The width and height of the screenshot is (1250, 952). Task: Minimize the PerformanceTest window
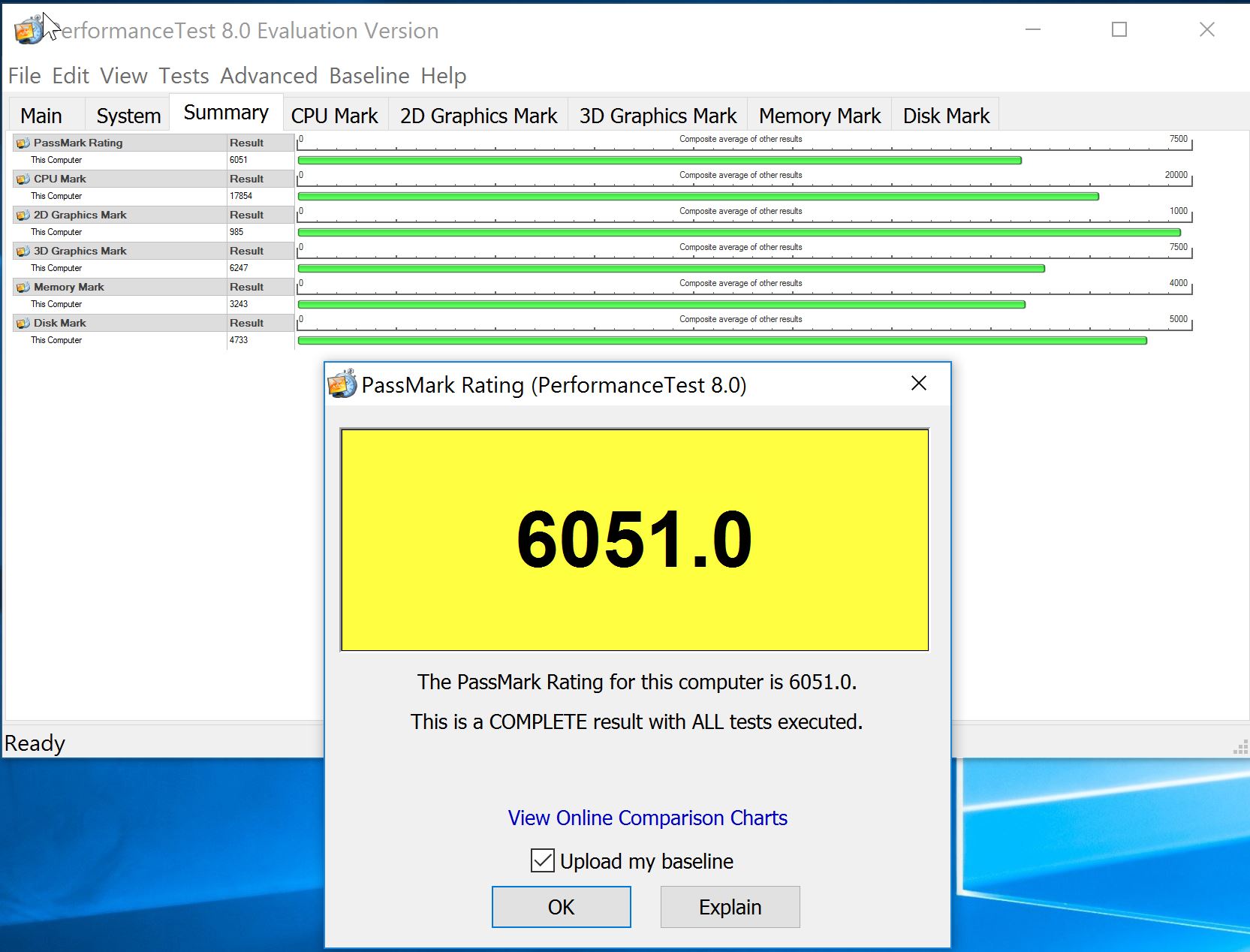click(1033, 29)
